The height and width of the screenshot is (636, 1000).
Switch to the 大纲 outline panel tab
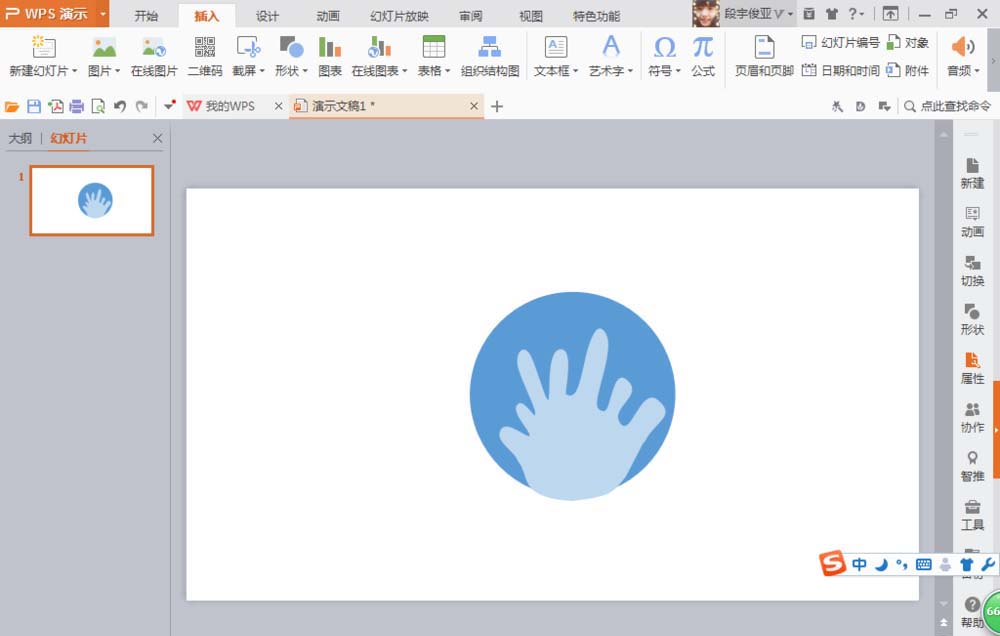point(20,138)
